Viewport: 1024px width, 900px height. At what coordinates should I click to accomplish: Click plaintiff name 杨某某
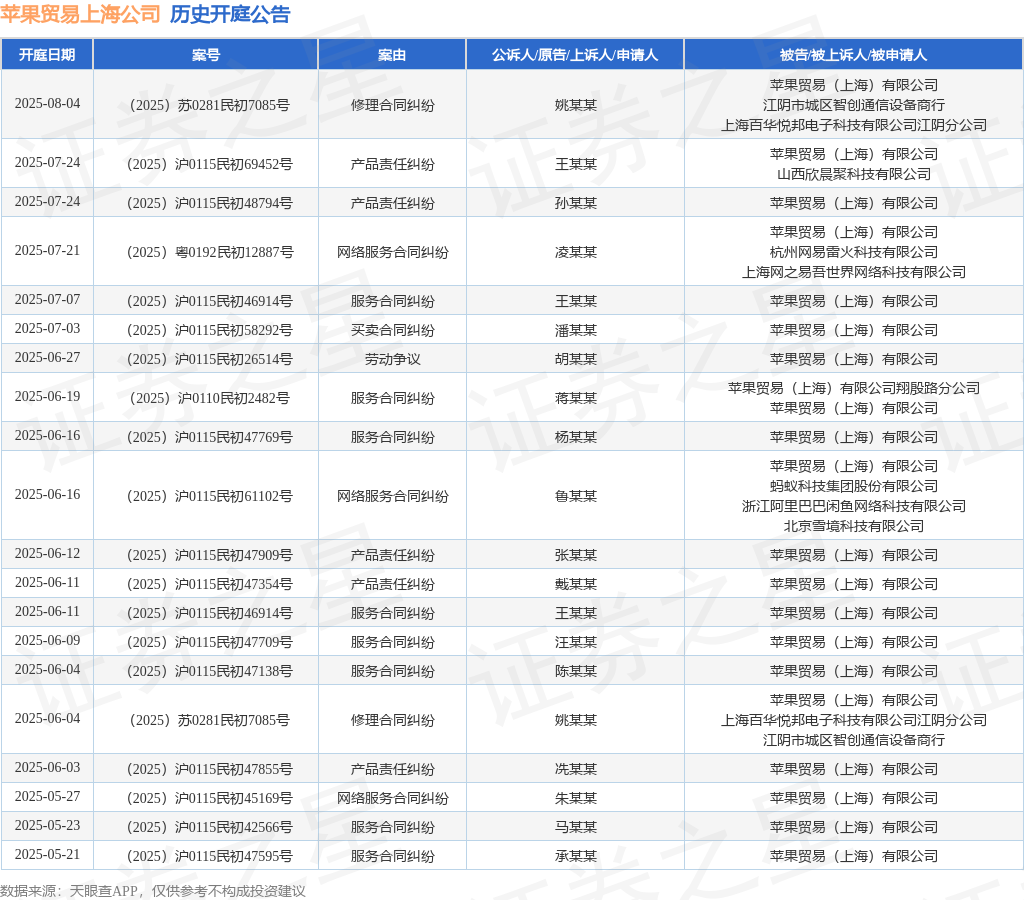tap(575, 437)
